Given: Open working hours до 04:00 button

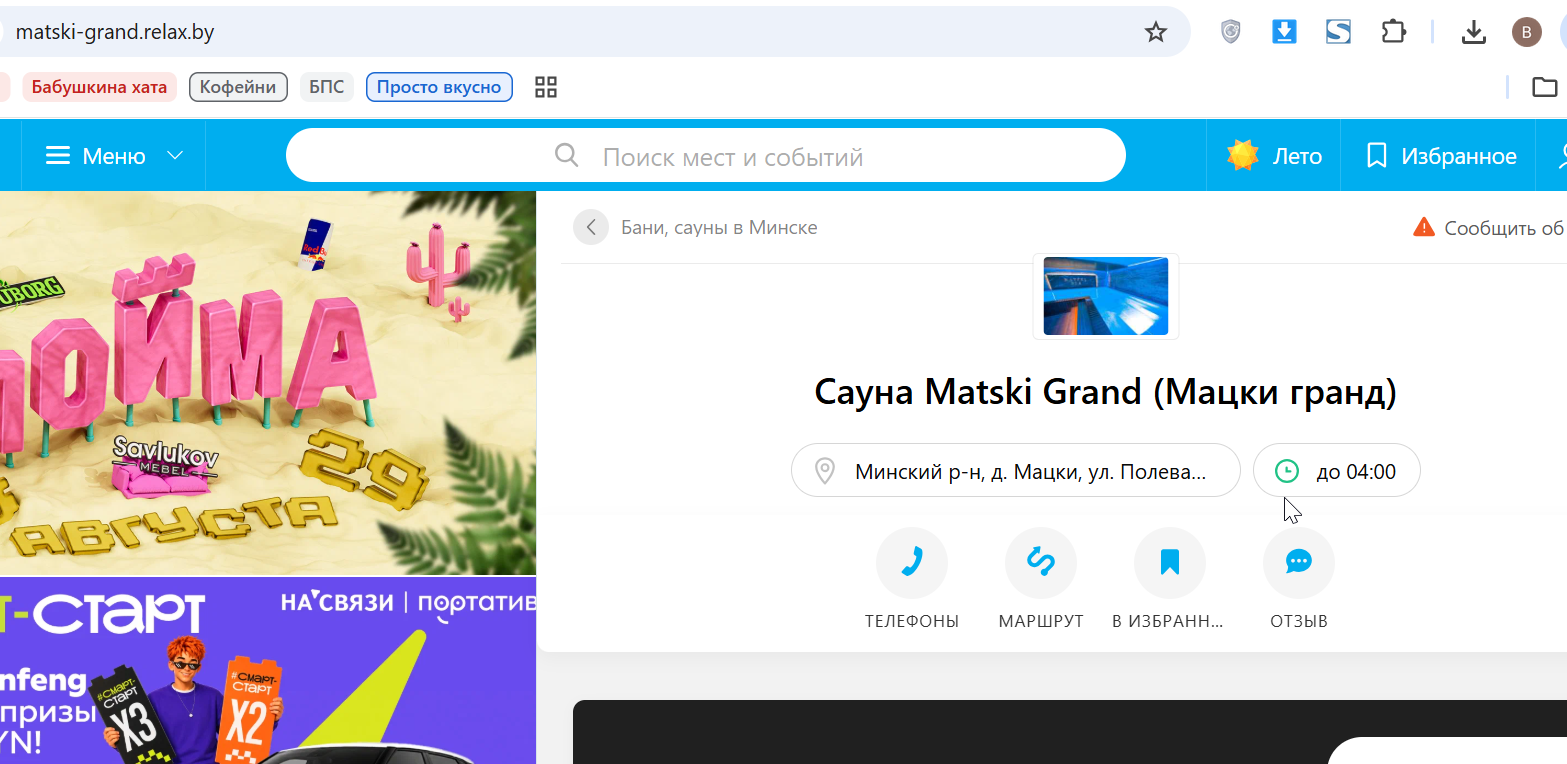Looking at the screenshot, I should pos(1337,470).
